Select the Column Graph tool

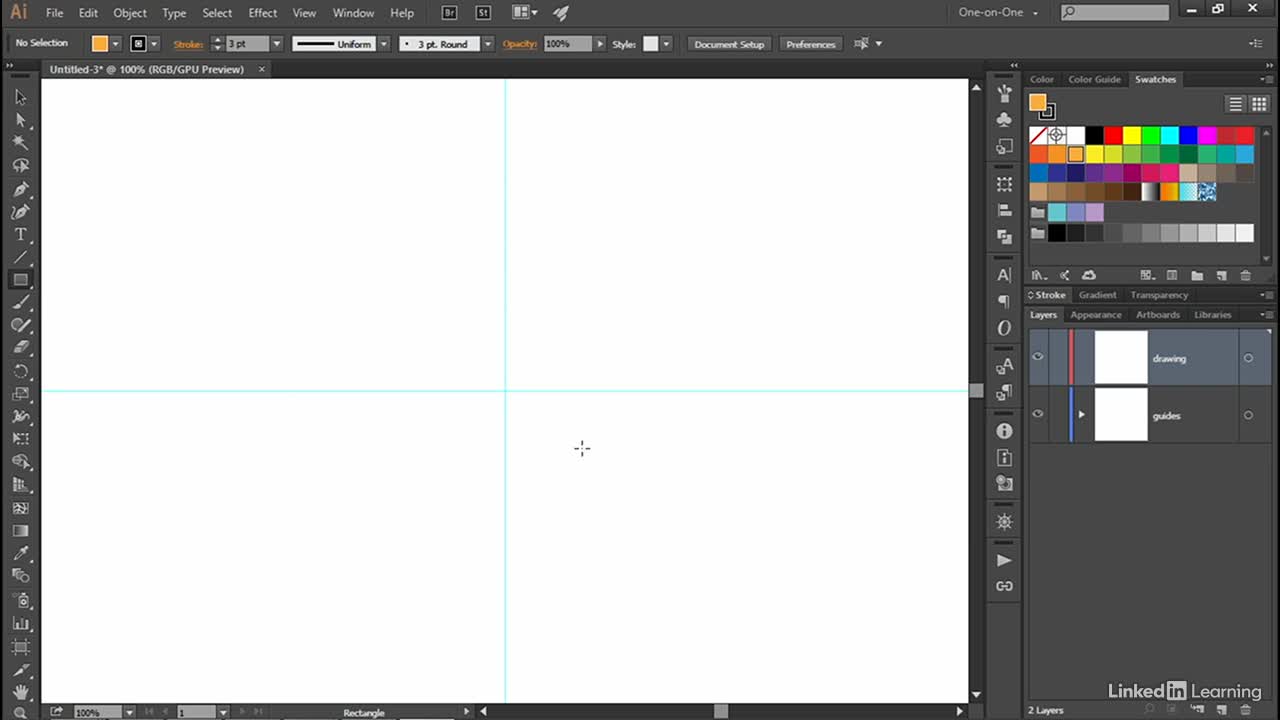(x=20, y=623)
